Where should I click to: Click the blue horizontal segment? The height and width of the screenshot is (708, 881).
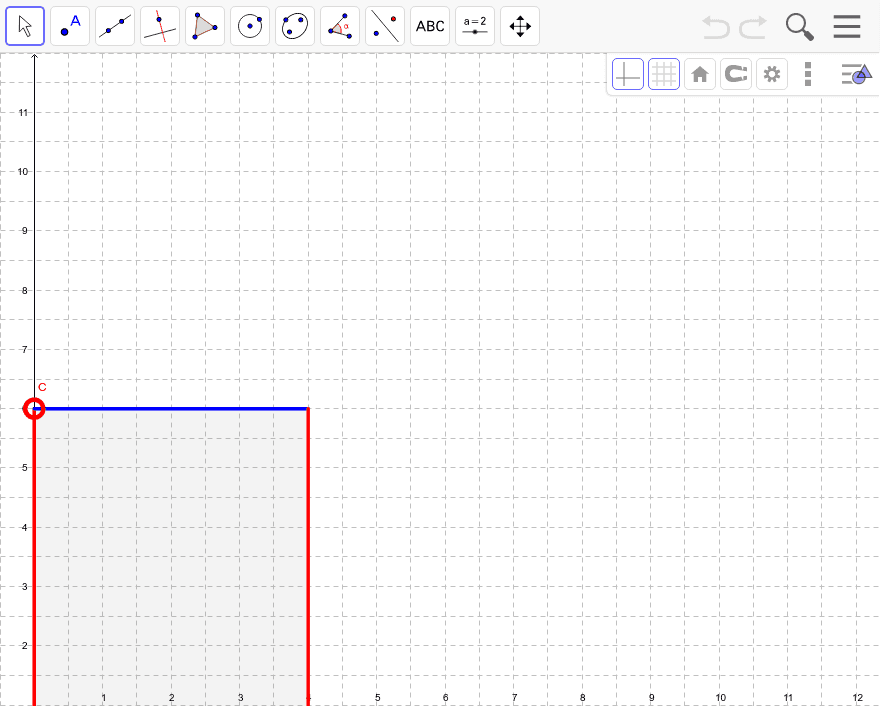pyautogui.click(x=171, y=409)
